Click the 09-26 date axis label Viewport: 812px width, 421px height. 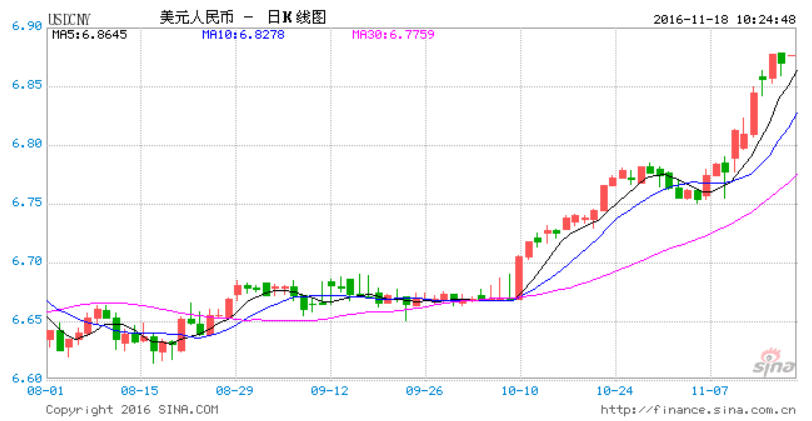pos(424,392)
